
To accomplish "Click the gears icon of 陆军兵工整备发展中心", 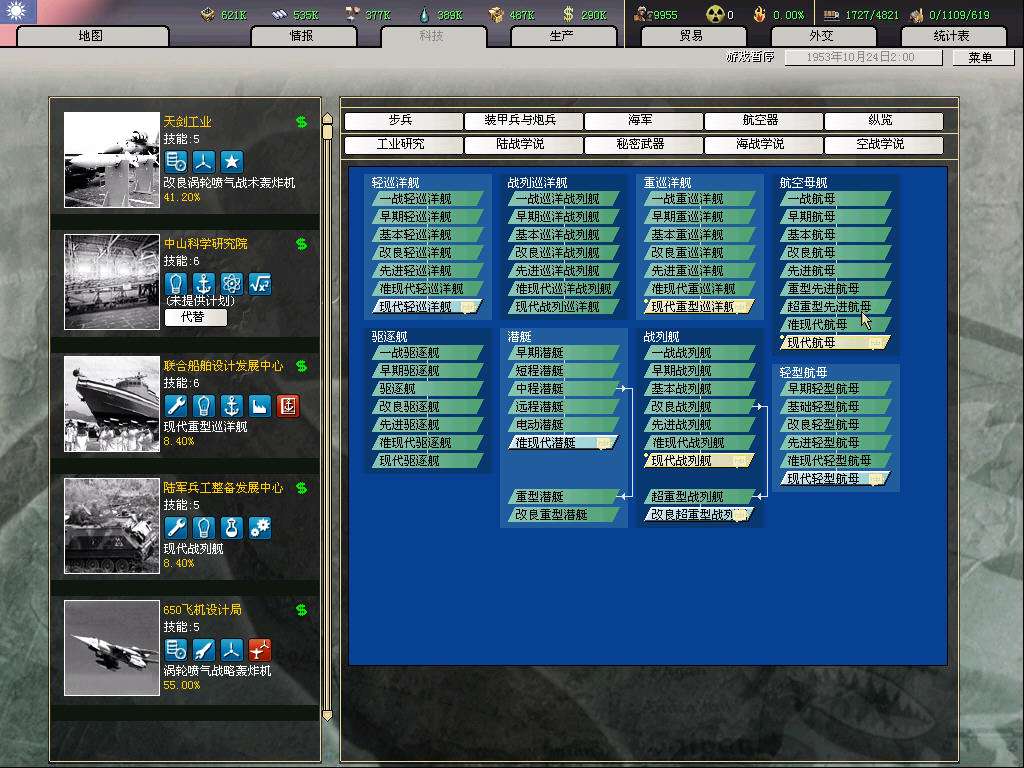I will [260, 528].
